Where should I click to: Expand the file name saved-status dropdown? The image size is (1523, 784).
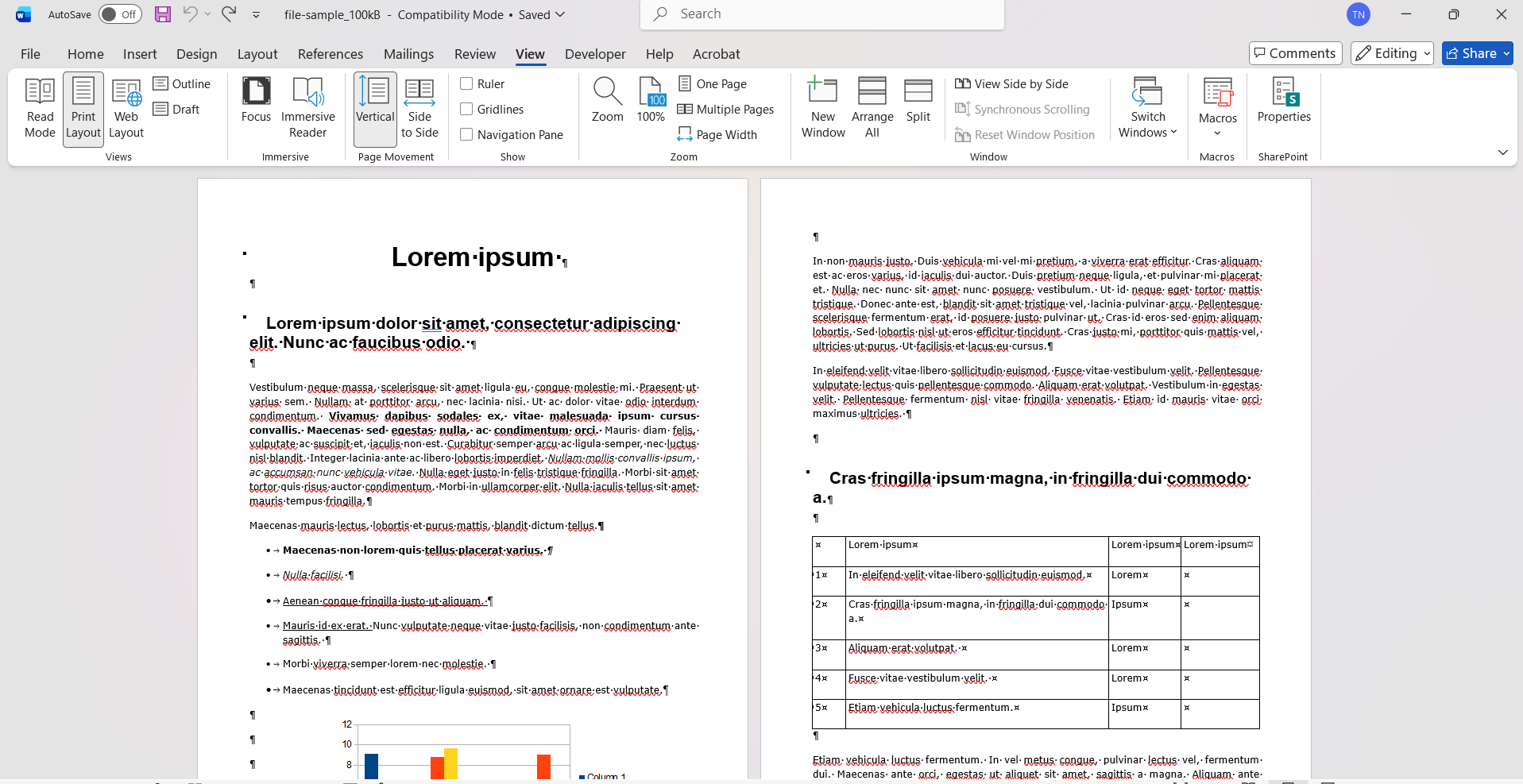[x=560, y=14]
